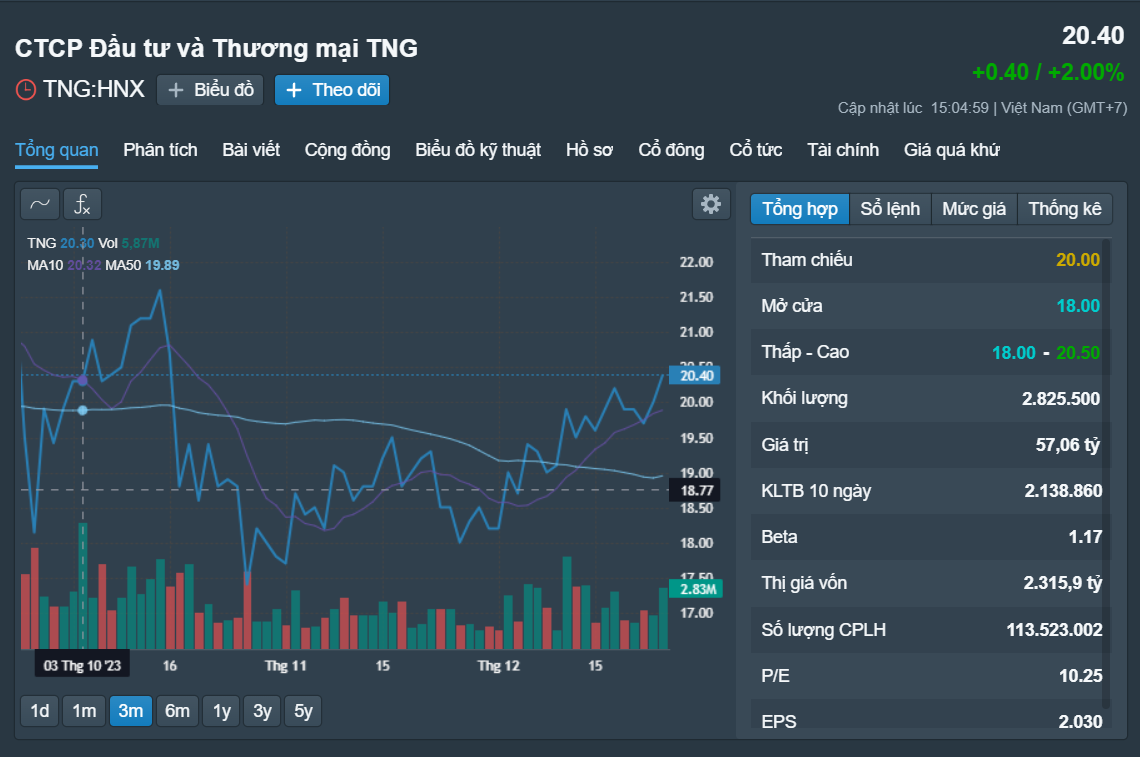
Task: Open the chart type line icon
Action: coord(40,204)
